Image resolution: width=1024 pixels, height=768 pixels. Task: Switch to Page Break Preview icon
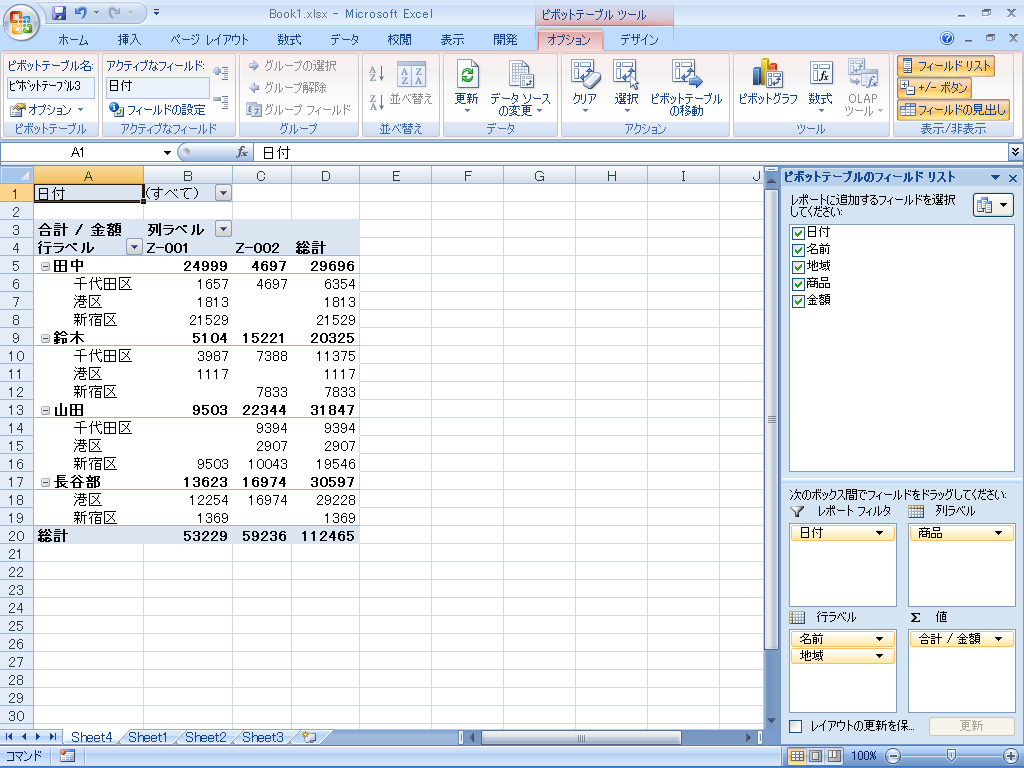coord(835,756)
